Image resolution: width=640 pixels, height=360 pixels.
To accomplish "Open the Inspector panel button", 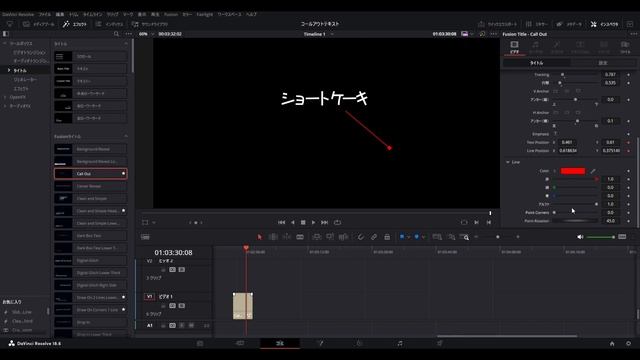I will pyautogui.click(x=604, y=24).
